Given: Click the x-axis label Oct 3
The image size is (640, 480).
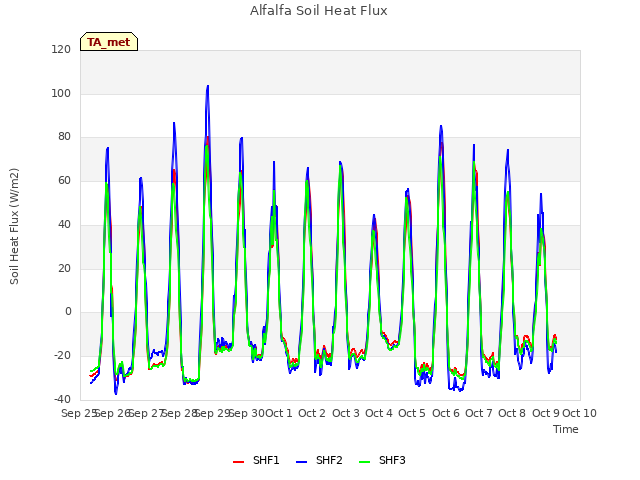Looking at the screenshot, I should click(x=346, y=413).
